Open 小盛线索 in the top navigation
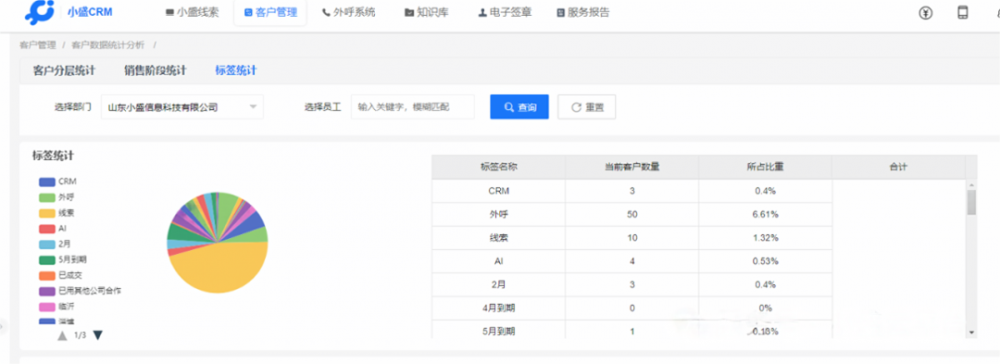 click(191, 12)
